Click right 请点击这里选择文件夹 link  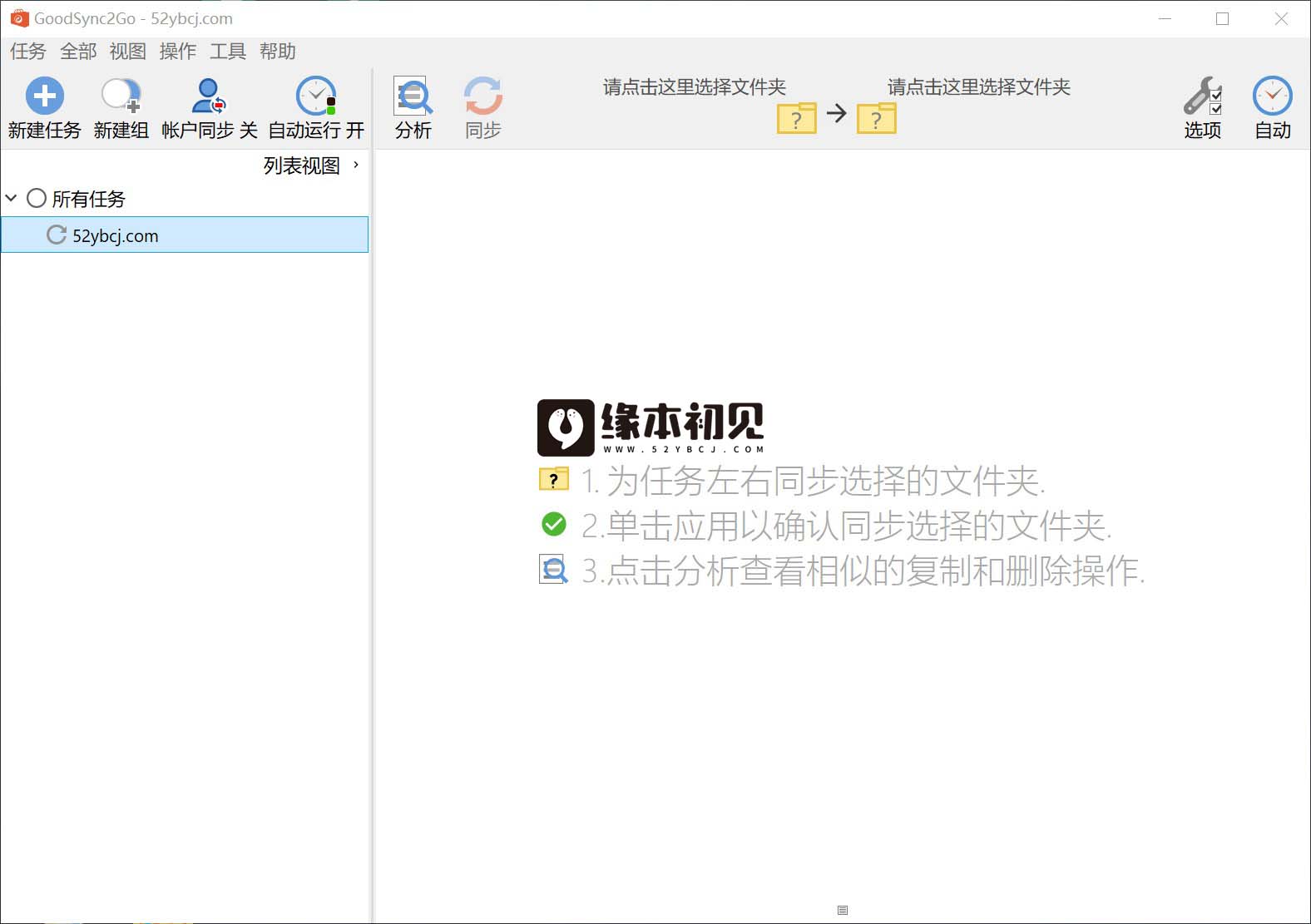tap(979, 86)
